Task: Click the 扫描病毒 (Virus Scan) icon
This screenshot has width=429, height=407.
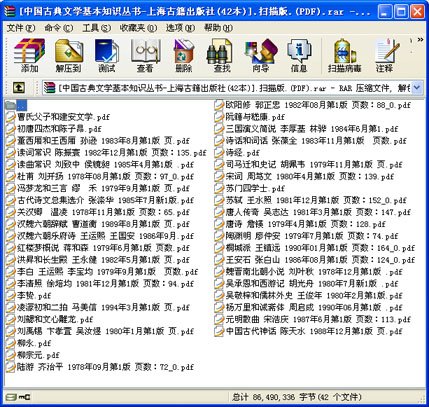Action: 344,55
